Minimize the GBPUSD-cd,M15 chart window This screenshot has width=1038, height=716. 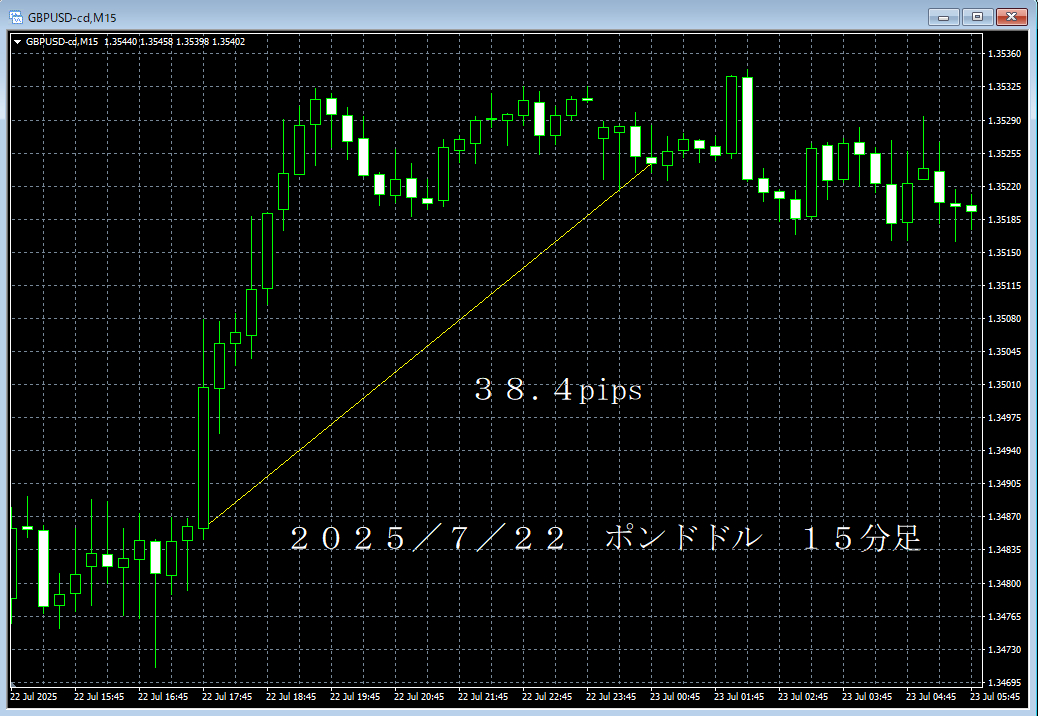pos(943,17)
